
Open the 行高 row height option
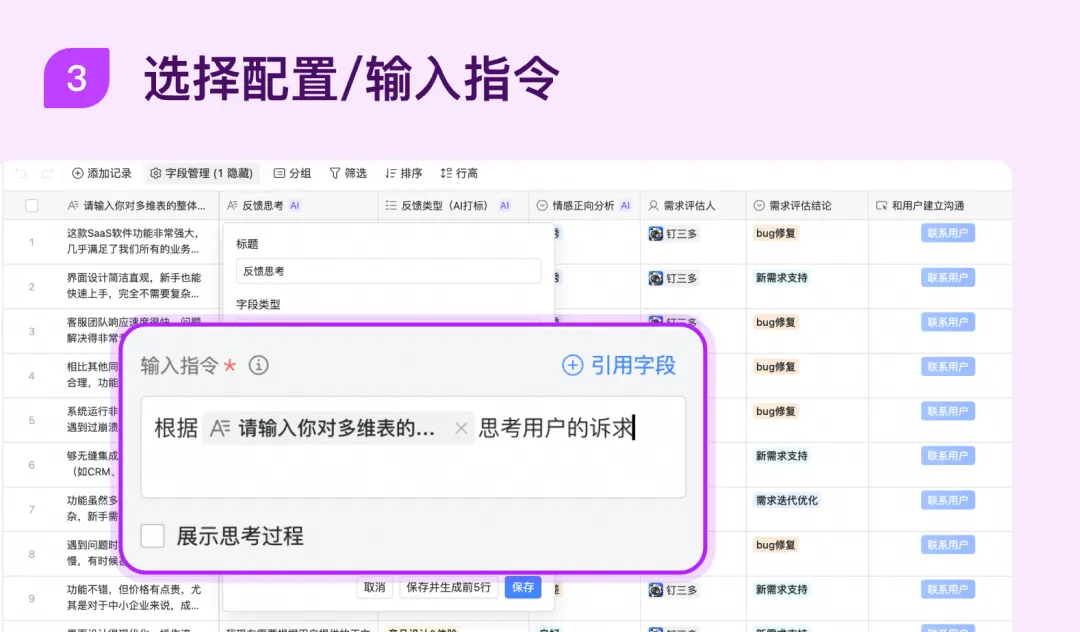point(459,173)
